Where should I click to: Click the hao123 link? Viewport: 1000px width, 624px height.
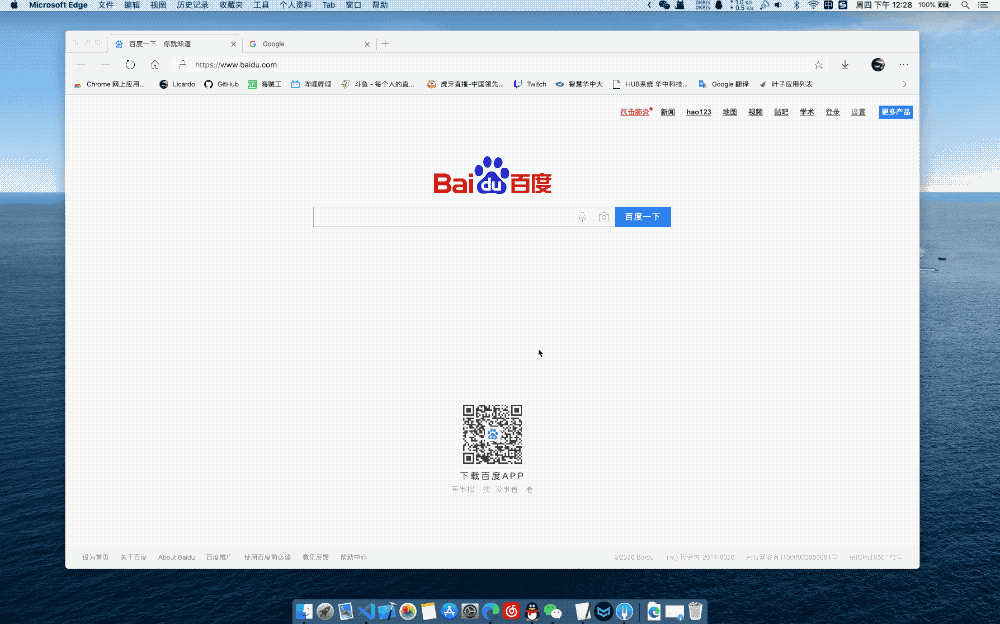tap(698, 112)
